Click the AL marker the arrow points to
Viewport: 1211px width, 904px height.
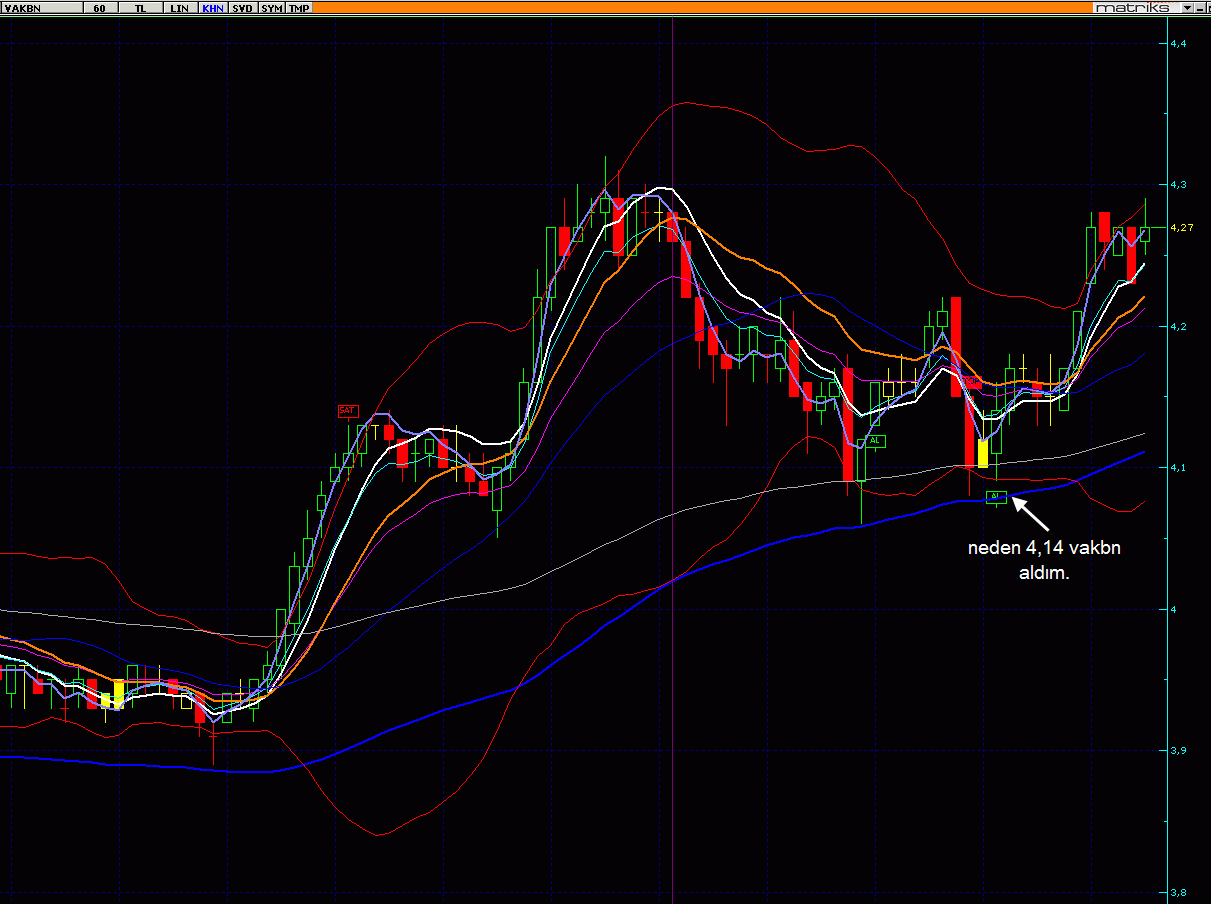coord(996,497)
